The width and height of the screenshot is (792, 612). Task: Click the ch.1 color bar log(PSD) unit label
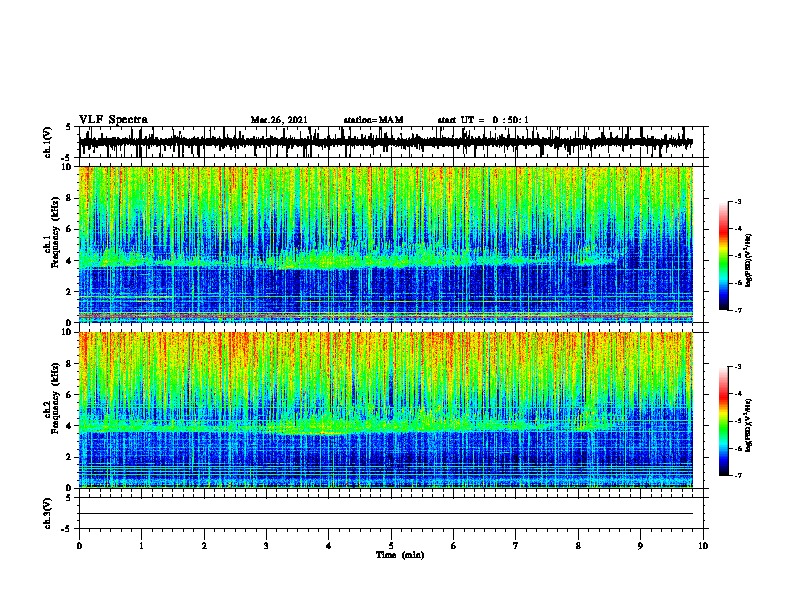tap(749, 260)
